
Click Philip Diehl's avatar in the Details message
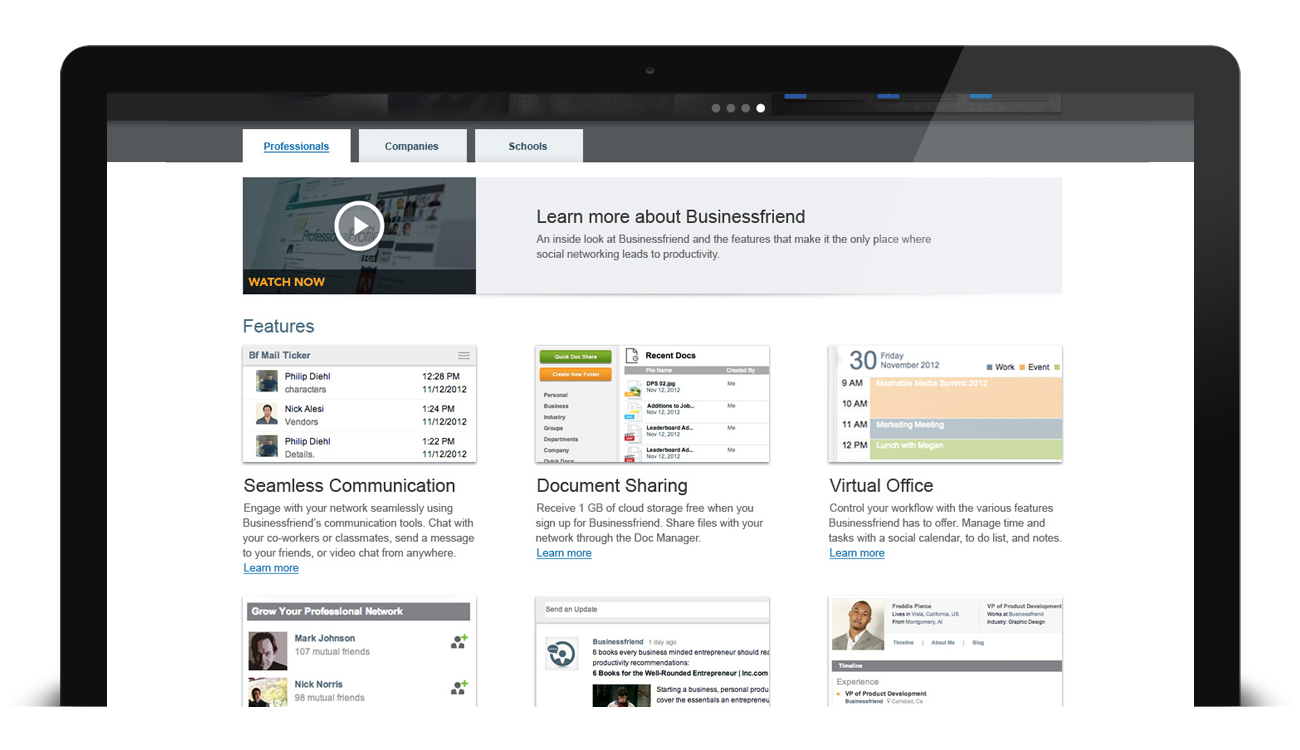[266, 446]
